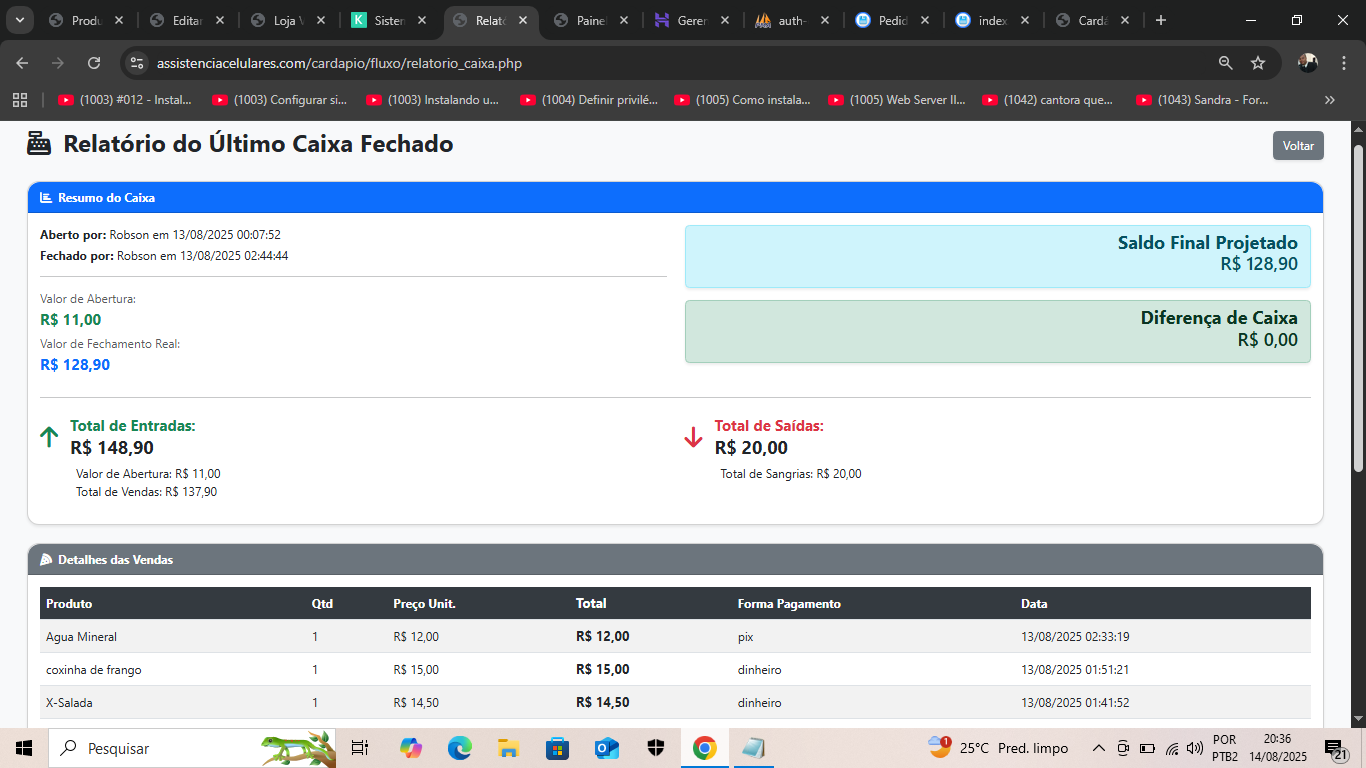Close the Produ tab
Screen dimensions: 1366x768
[x=119, y=20]
